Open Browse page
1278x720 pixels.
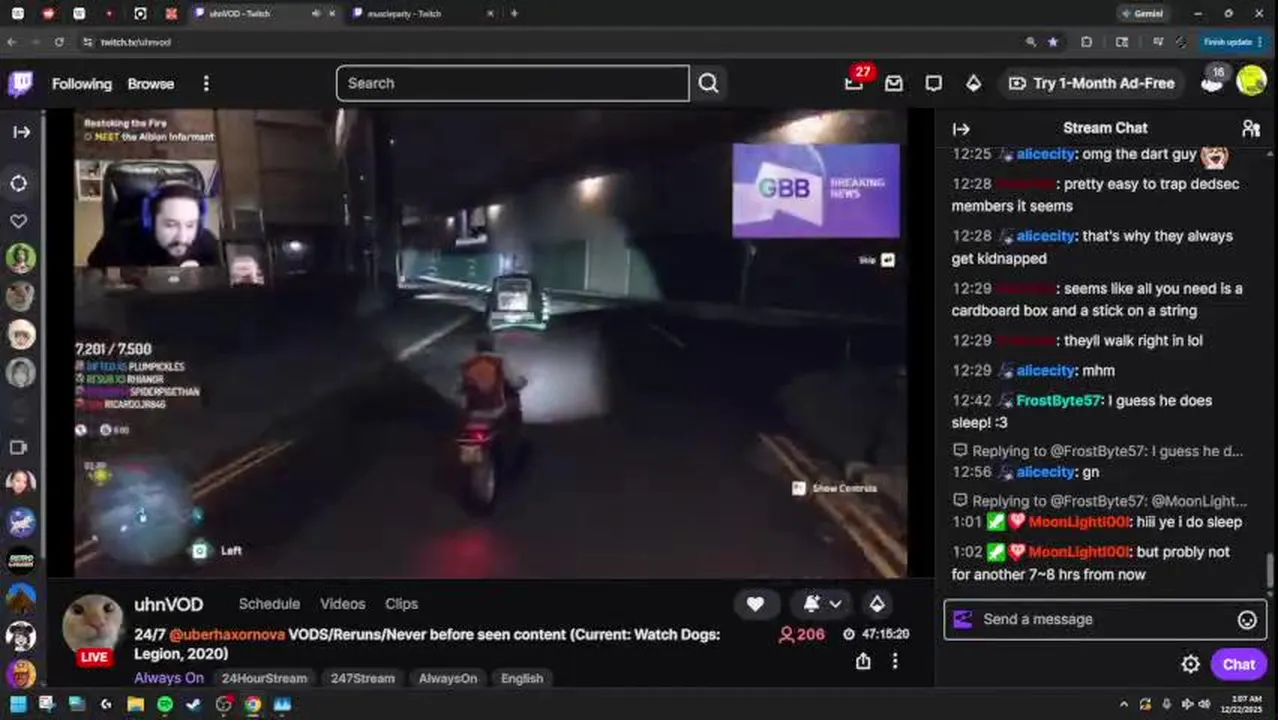click(151, 84)
